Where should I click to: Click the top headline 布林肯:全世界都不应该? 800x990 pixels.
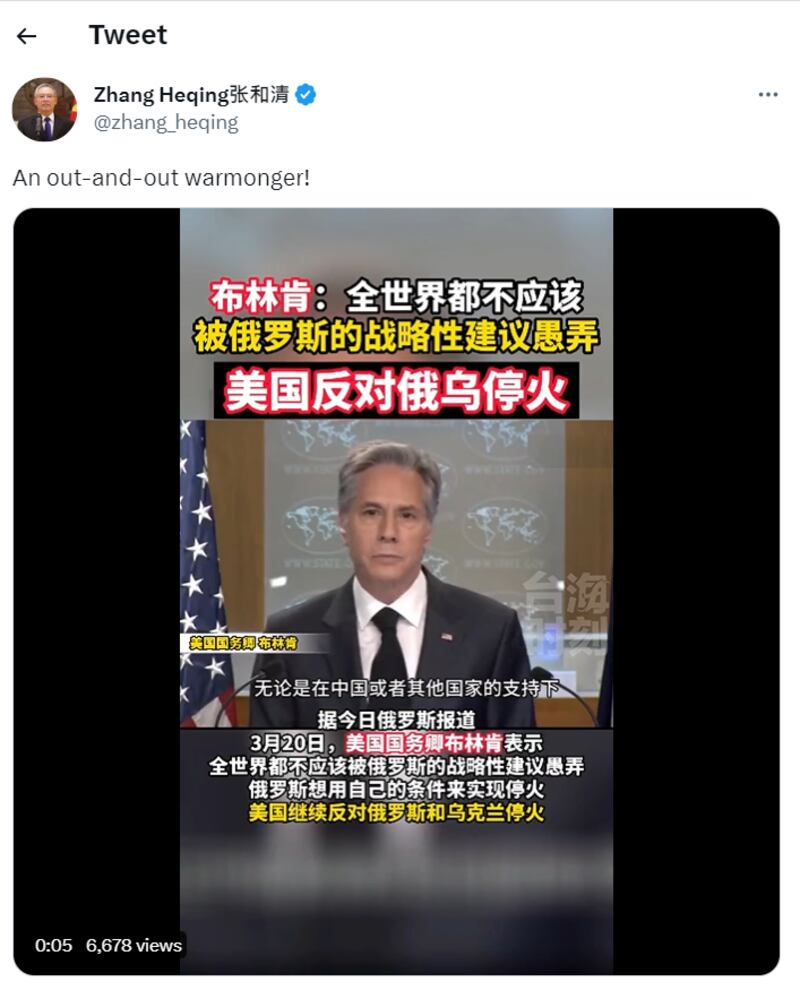tap(396, 296)
